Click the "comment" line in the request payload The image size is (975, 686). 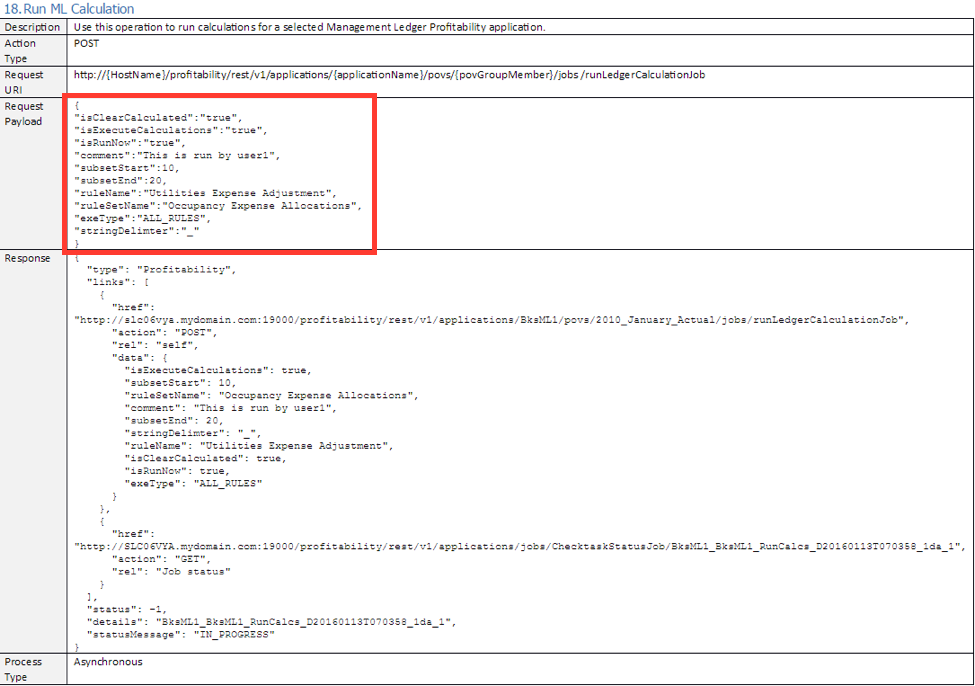click(178, 155)
